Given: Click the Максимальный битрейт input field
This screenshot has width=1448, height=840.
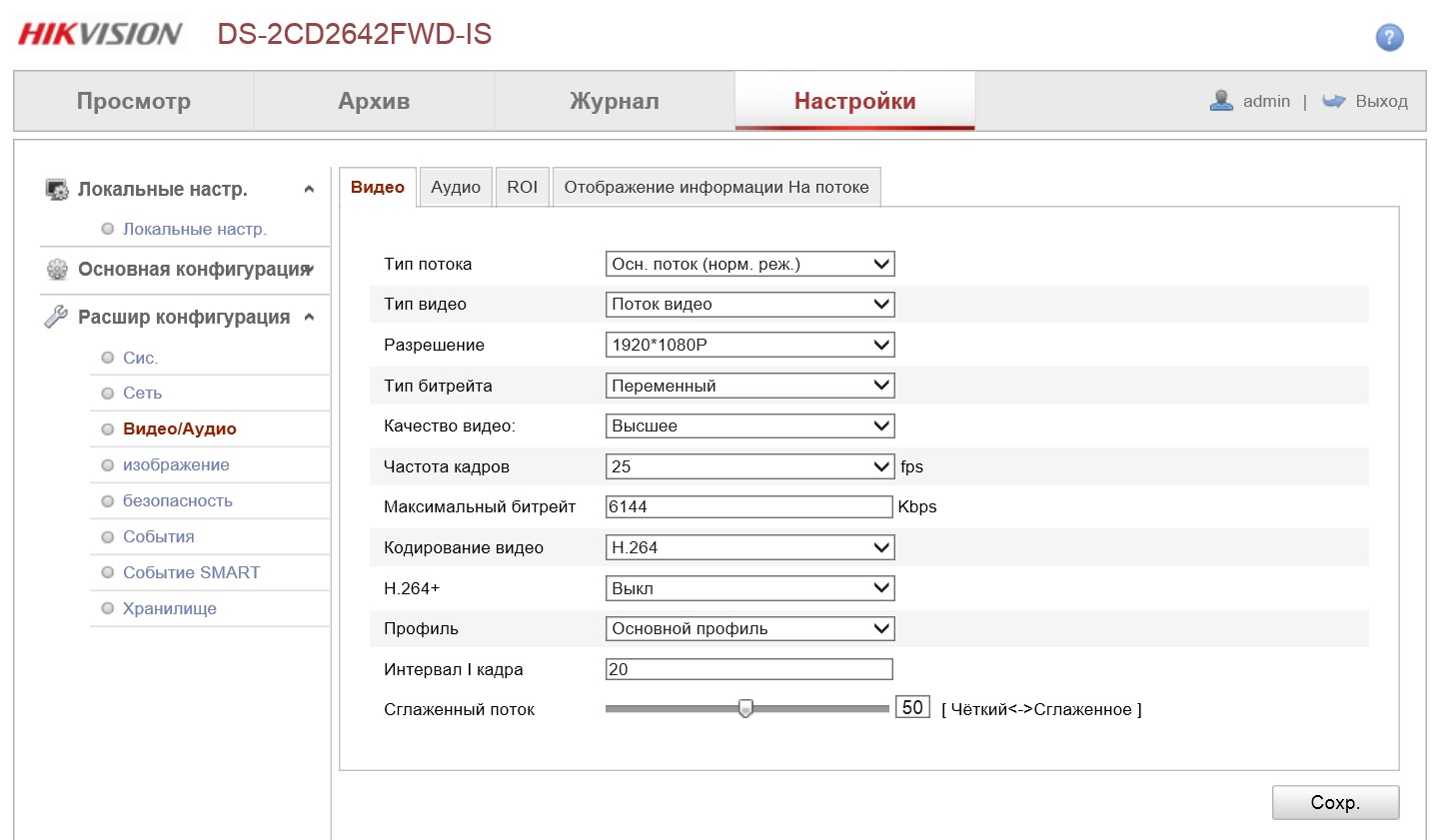Looking at the screenshot, I should point(748,506).
